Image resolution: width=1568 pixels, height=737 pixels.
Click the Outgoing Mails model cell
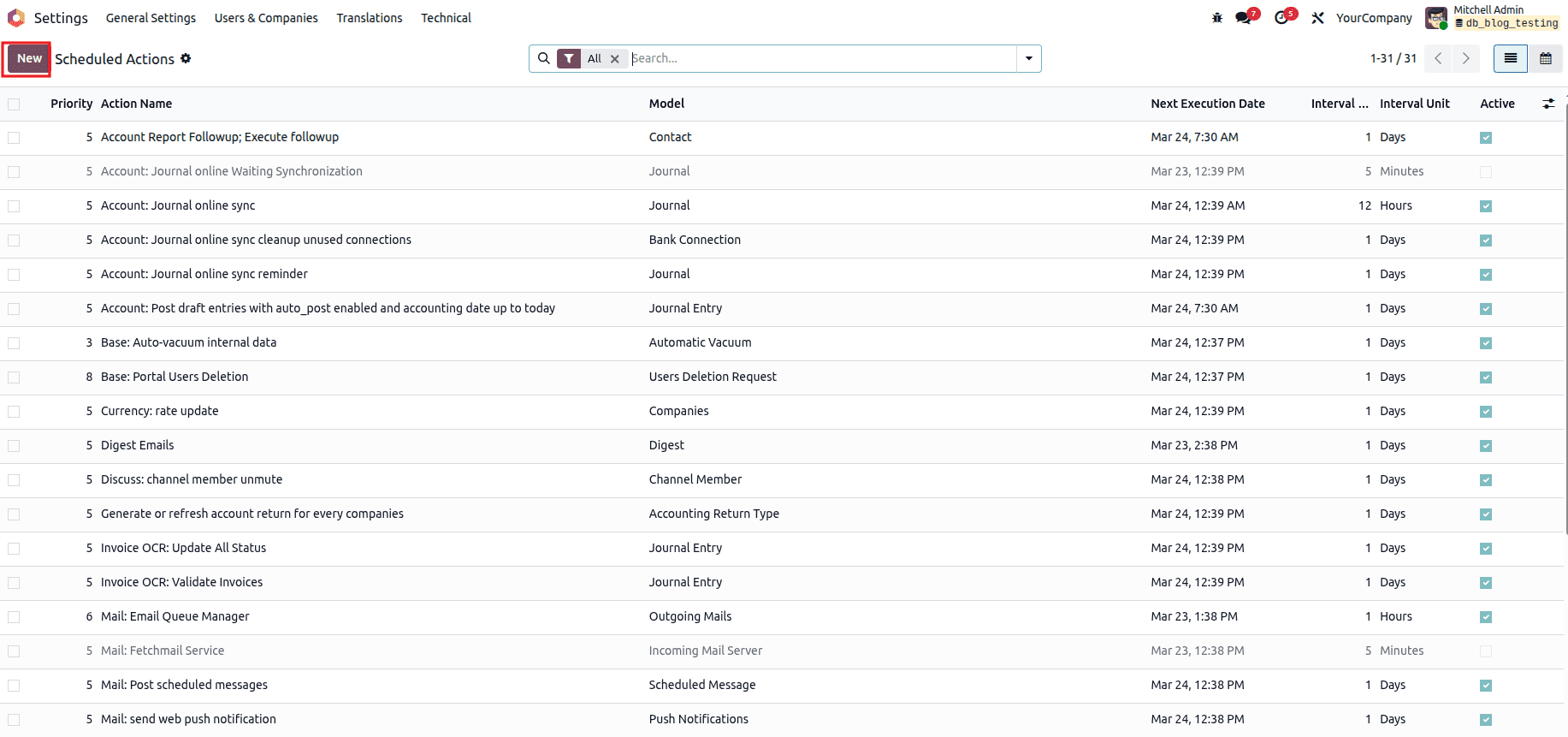(x=690, y=616)
